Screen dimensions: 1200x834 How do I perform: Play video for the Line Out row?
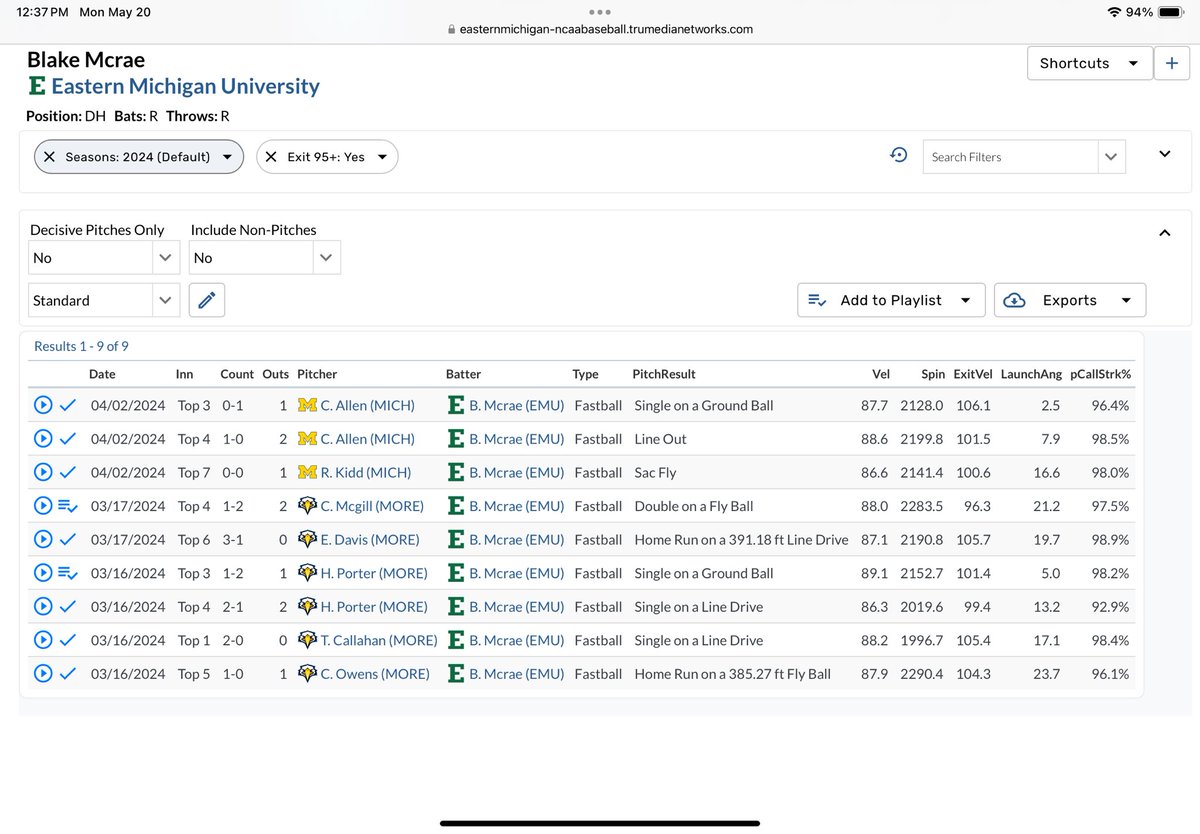(42, 439)
